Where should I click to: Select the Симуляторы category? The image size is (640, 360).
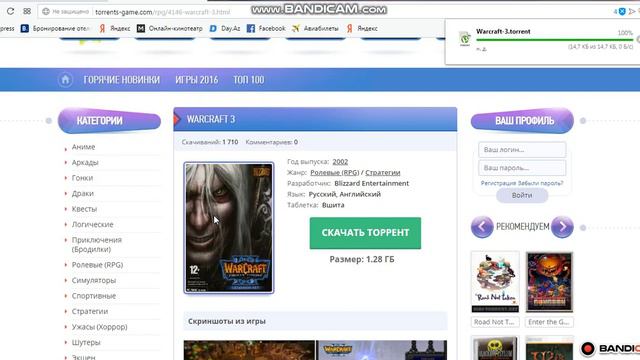[94, 280]
